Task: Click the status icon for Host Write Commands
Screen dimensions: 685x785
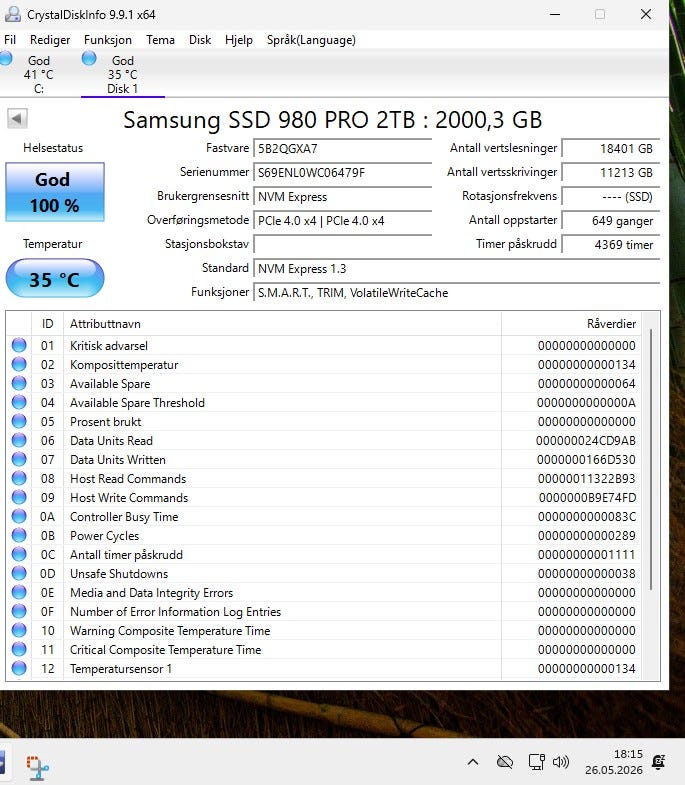Action: click(x=19, y=497)
